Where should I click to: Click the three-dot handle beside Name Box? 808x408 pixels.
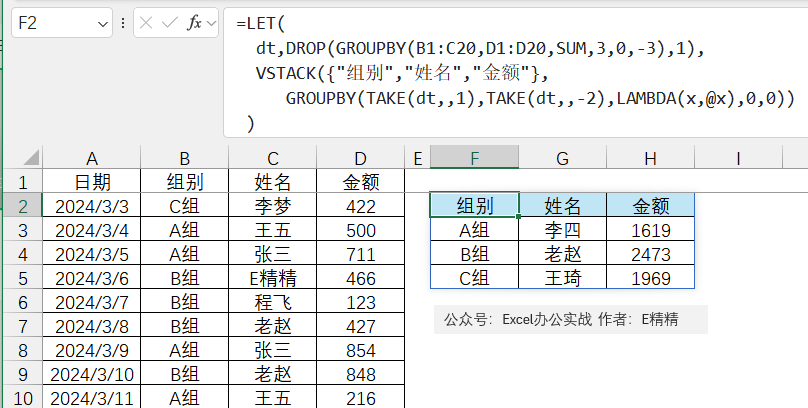(123, 23)
